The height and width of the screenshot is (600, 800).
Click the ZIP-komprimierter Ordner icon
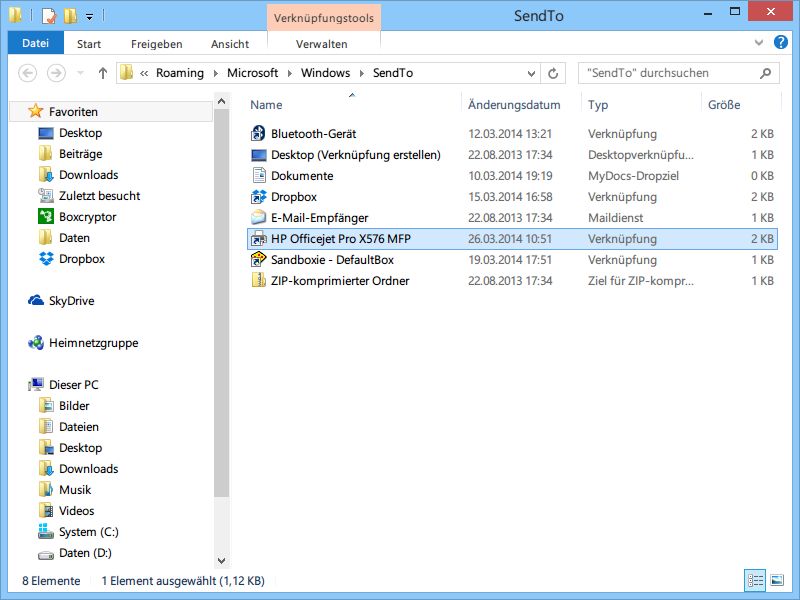point(258,281)
